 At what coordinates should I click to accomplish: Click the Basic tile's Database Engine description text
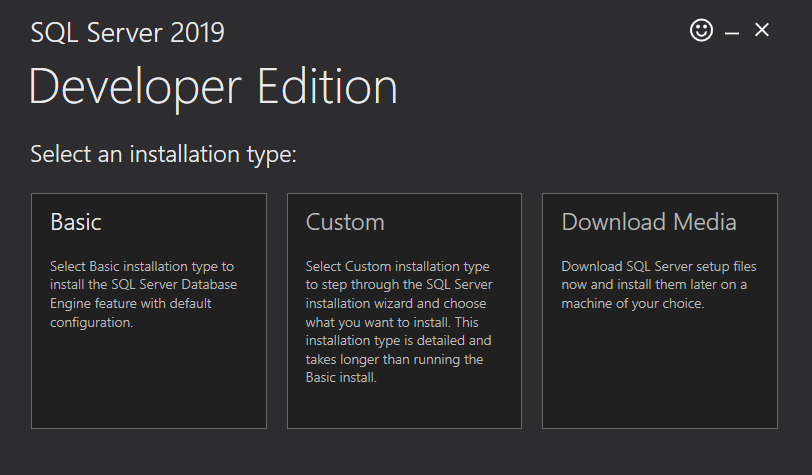(143, 294)
